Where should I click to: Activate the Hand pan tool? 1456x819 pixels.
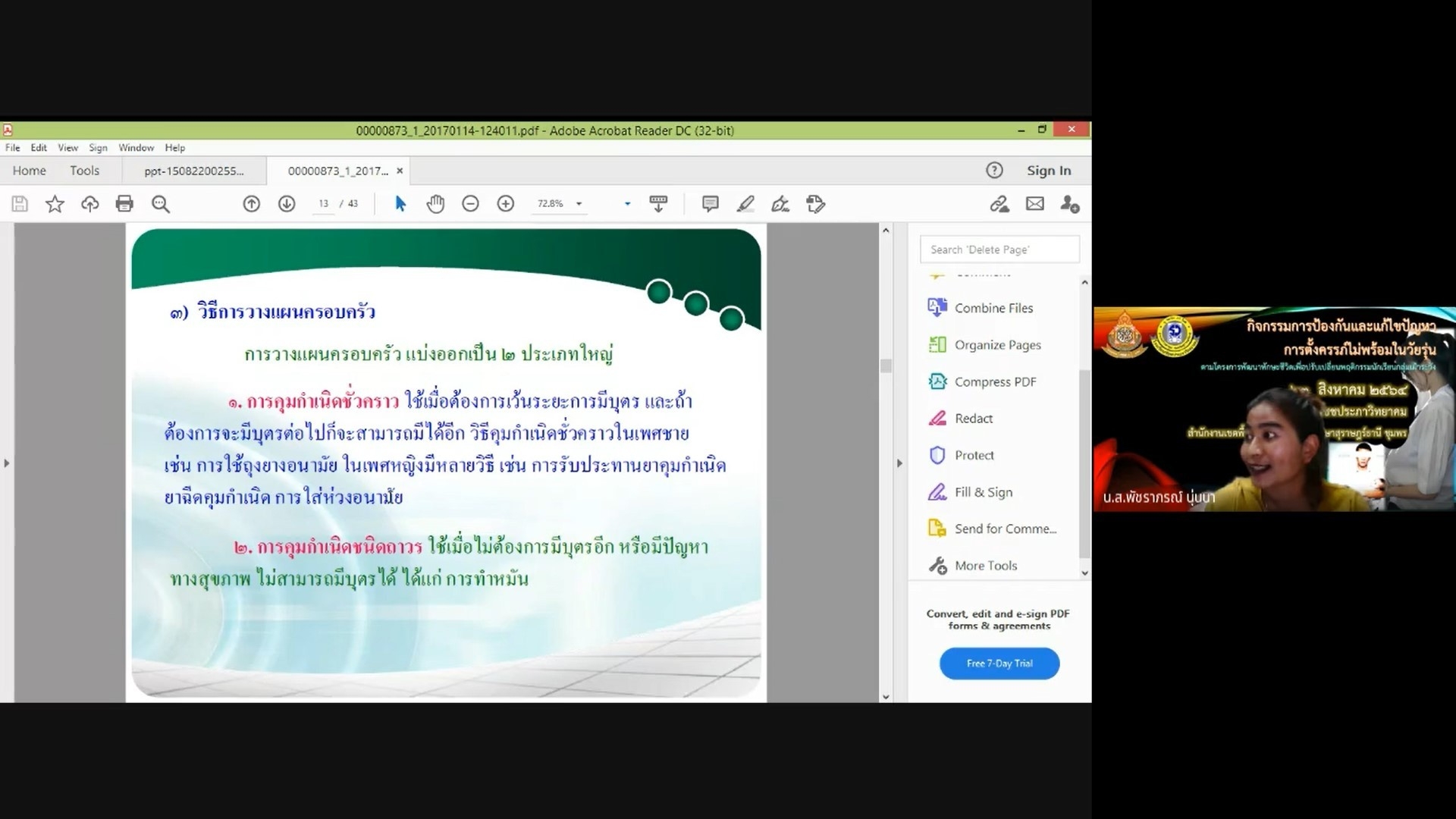click(x=435, y=204)
